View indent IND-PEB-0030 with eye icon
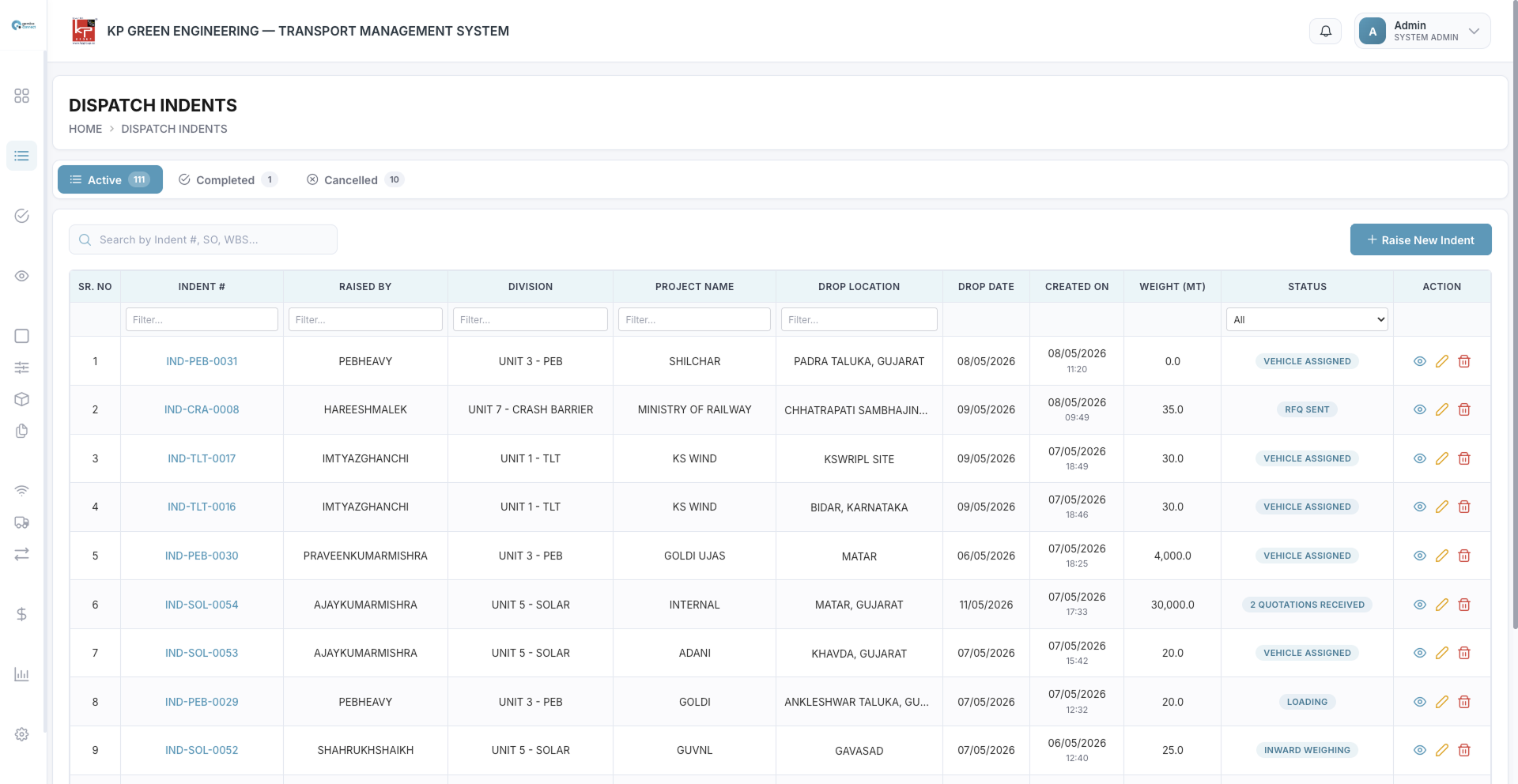 pos(1420,556)
